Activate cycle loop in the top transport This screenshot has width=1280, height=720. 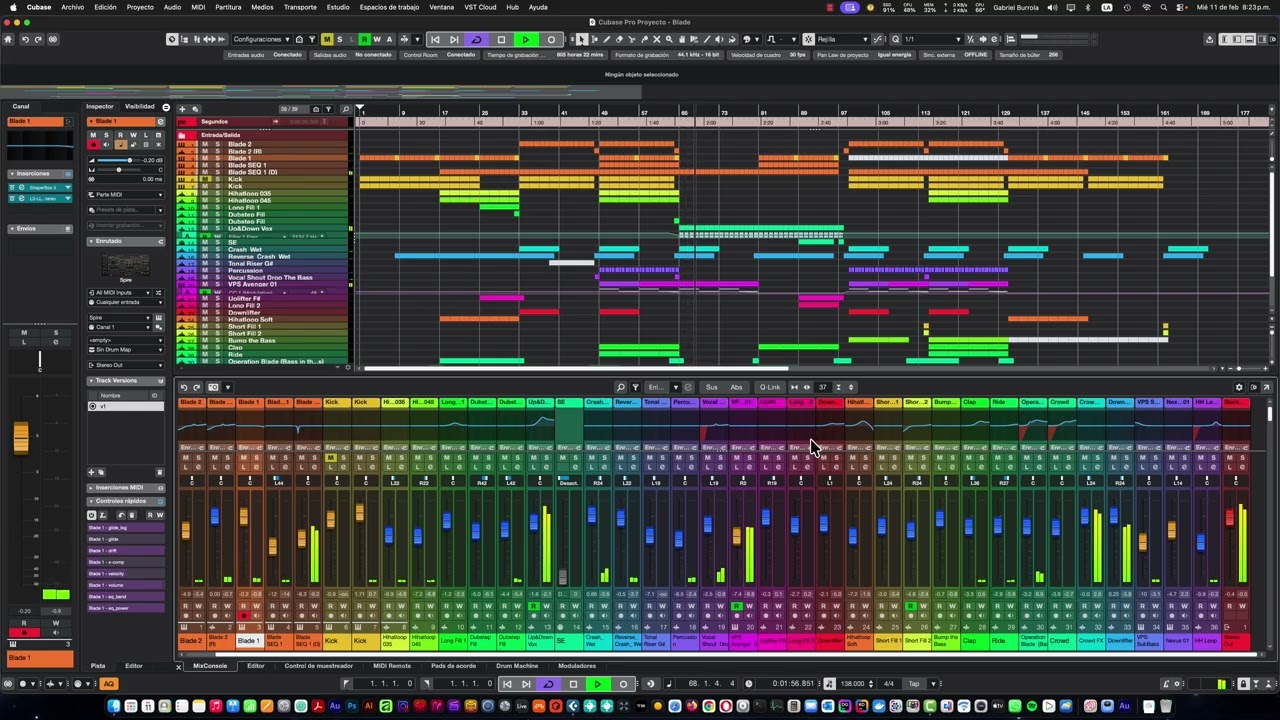(476, 39)
